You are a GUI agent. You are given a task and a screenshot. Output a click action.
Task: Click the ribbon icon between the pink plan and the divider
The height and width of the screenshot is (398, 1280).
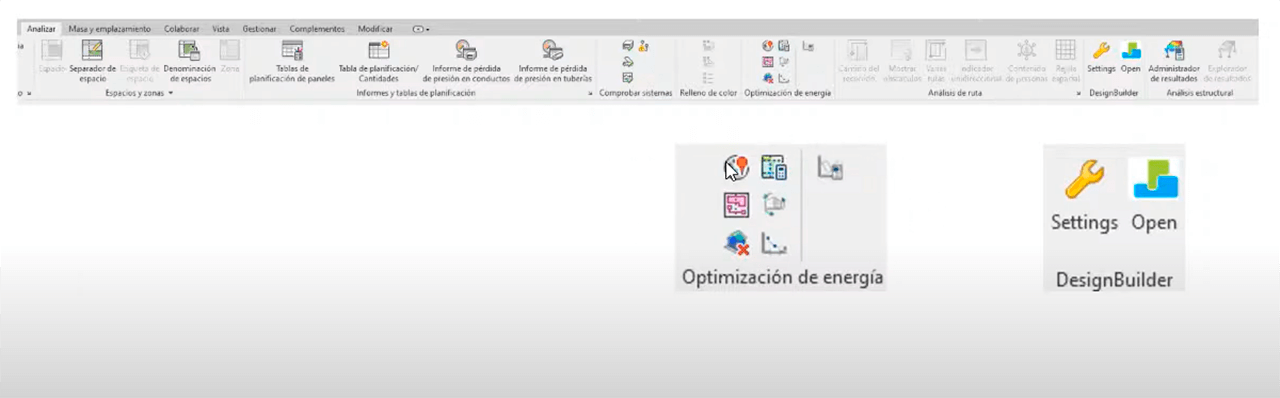click(784, 61)
